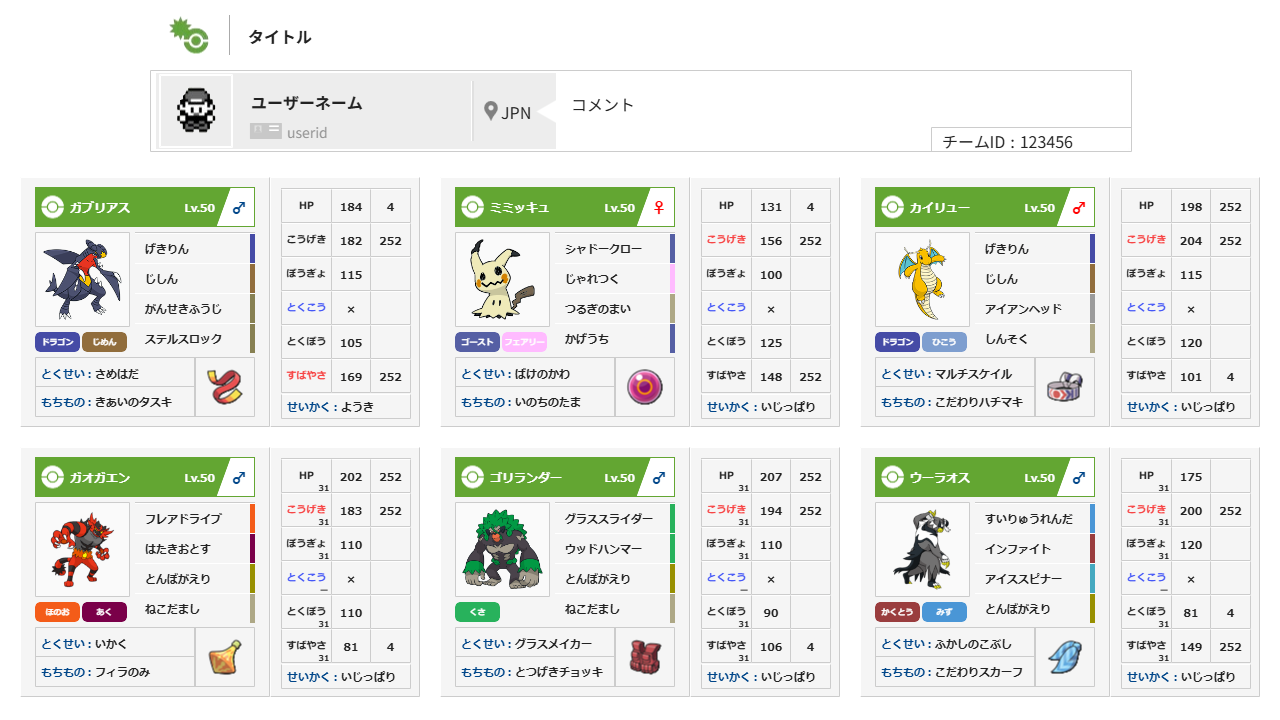This screenshot has height=720, width=1280.
Task: Click the male gender symbol on ウーラオス
Action: point(1077,476)
